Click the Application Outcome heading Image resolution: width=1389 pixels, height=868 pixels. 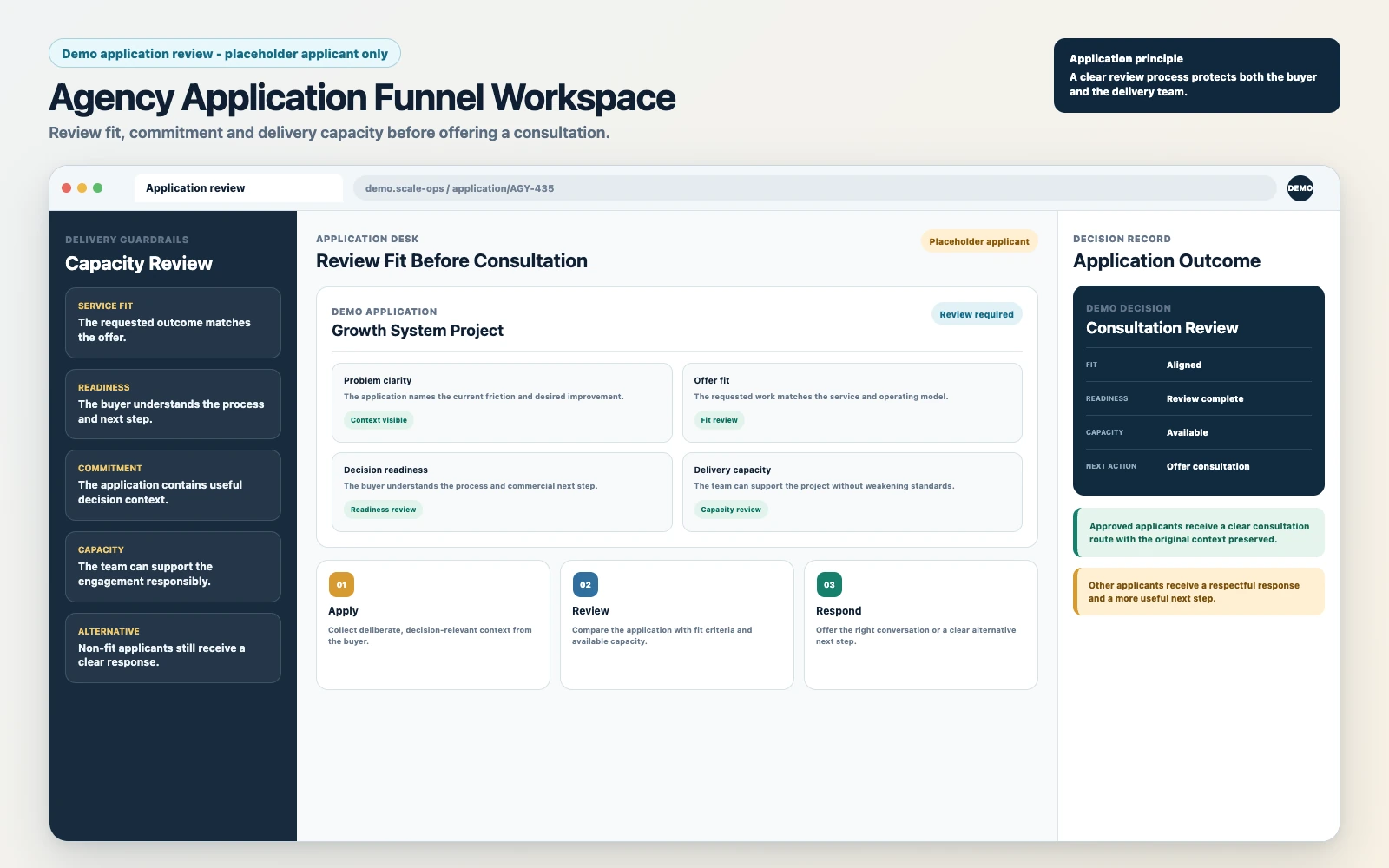coord(1167,261)
